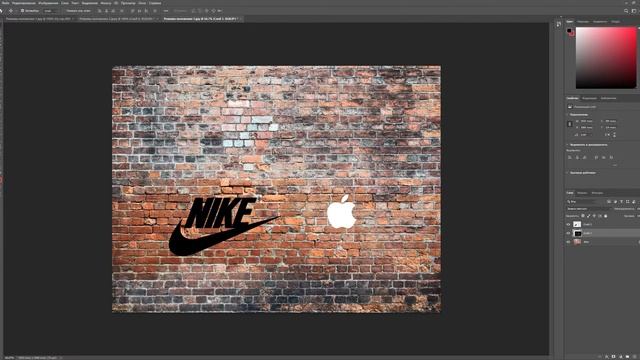The height and width of the screenshot is (360, 640).
Task: Click the add layer style fx icon
Action: coord(607,357)
